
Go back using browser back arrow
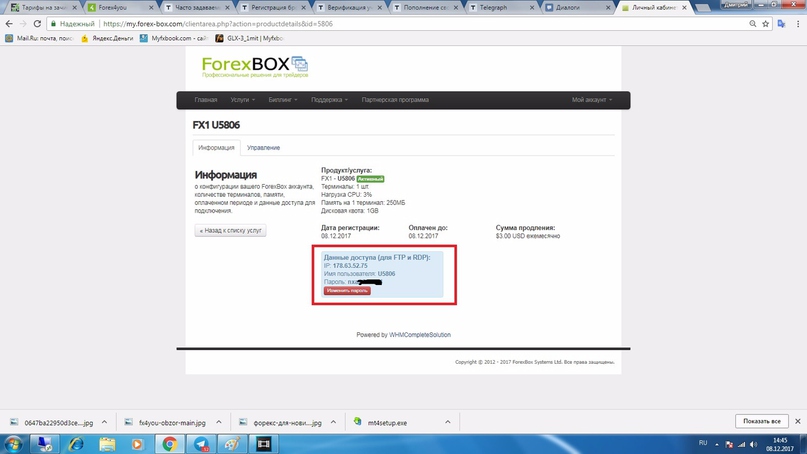(x=9, y=24)
